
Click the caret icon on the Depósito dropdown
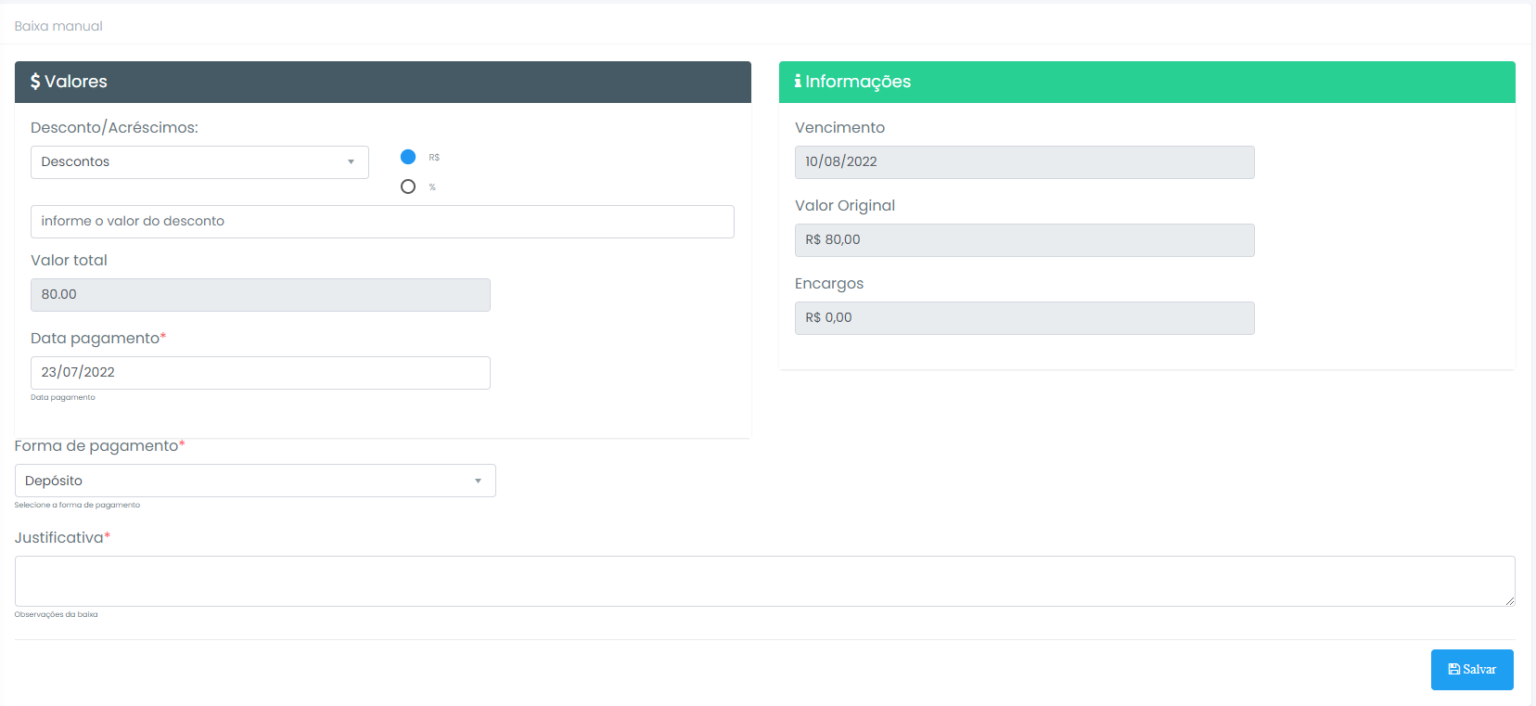pyautogui.click(x=478, y=480)
